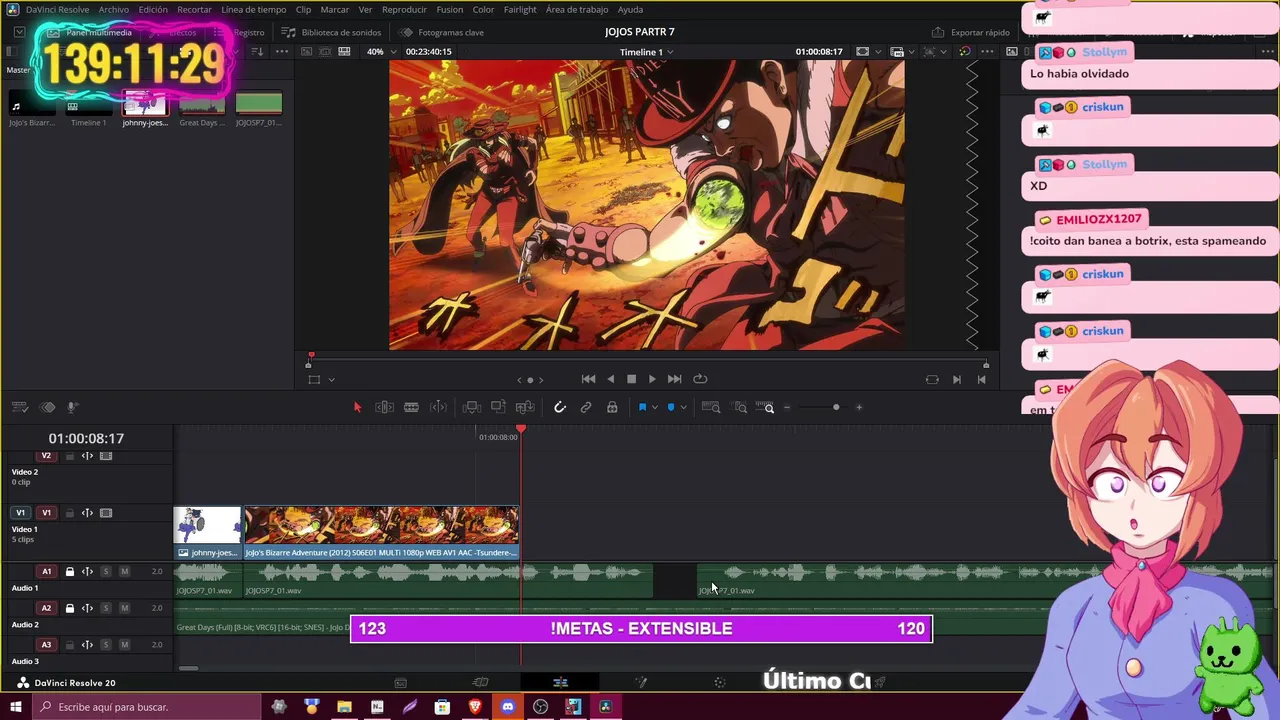This screenshot has width=1280, height=720.
Task: Open flag color dropdown arrow
Action: [x=654, y=407]
